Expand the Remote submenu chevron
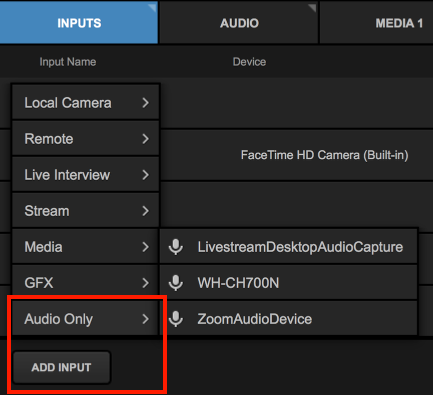 [145, 139]
